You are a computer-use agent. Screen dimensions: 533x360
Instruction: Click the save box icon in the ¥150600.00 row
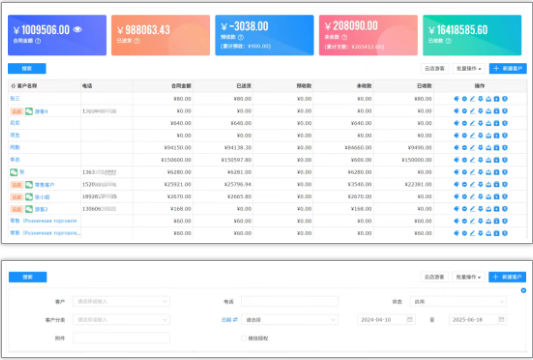[x=496, y=160]
